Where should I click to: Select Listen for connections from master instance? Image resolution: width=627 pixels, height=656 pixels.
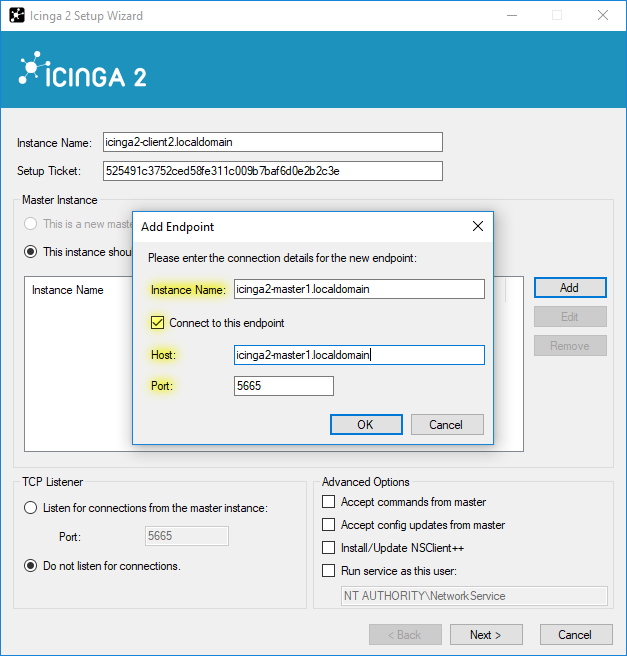click(x=31, y=508)
